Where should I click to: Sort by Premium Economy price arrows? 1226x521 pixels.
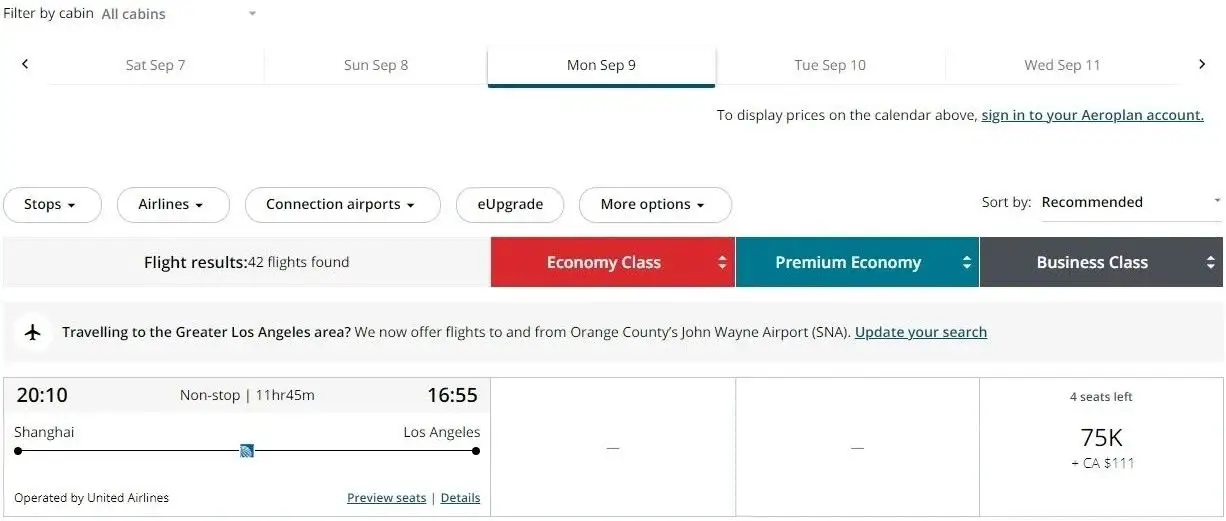point(966,263)
